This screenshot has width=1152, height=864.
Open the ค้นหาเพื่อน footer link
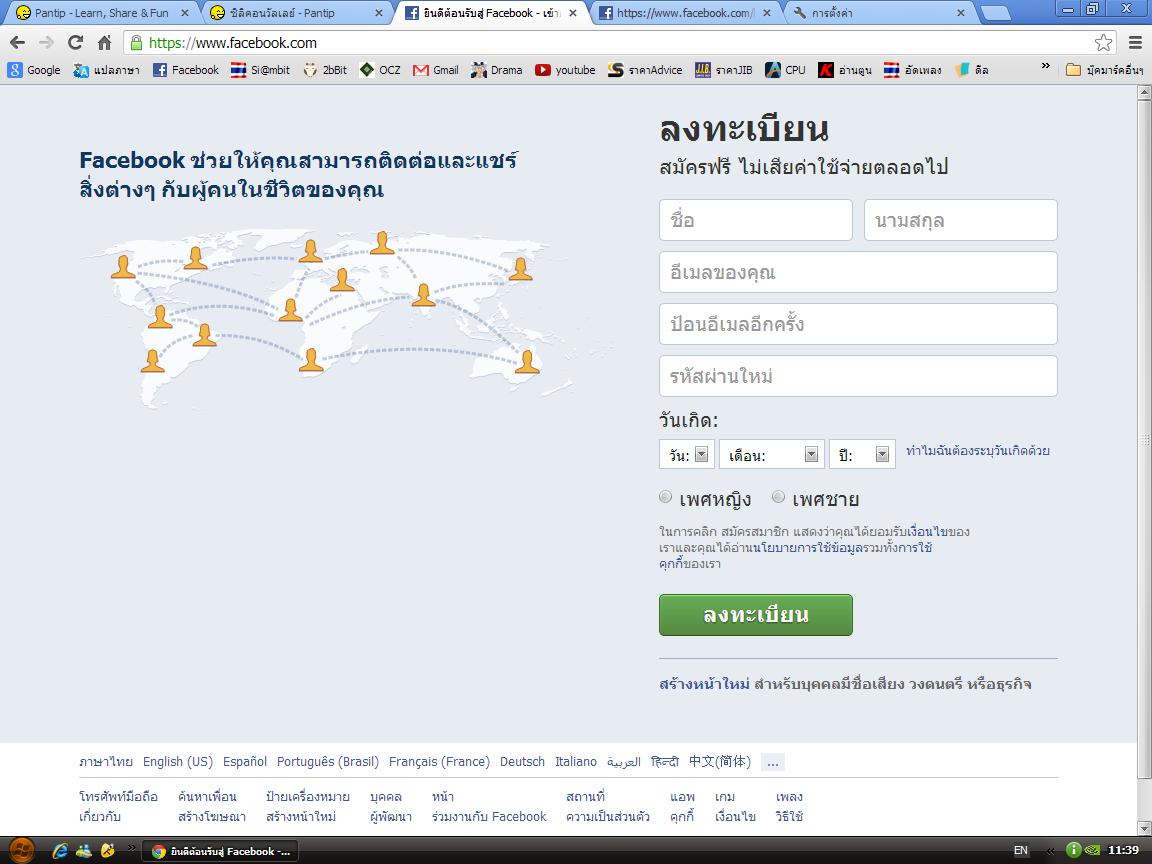click(x=207, y=796)
